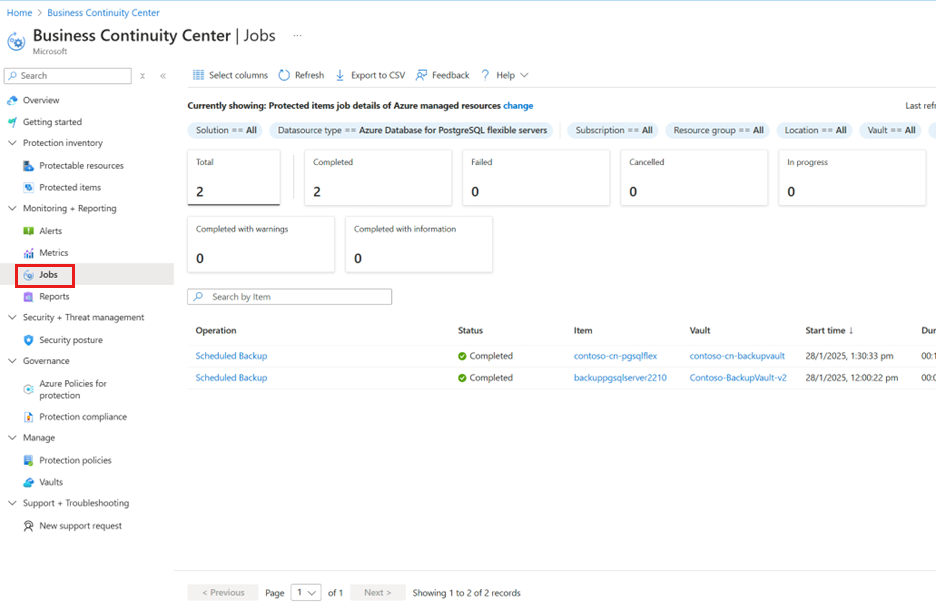Select the Total jobs tile
The height and width of the screenshot is (611, 936).
click(x=234, y=178)
